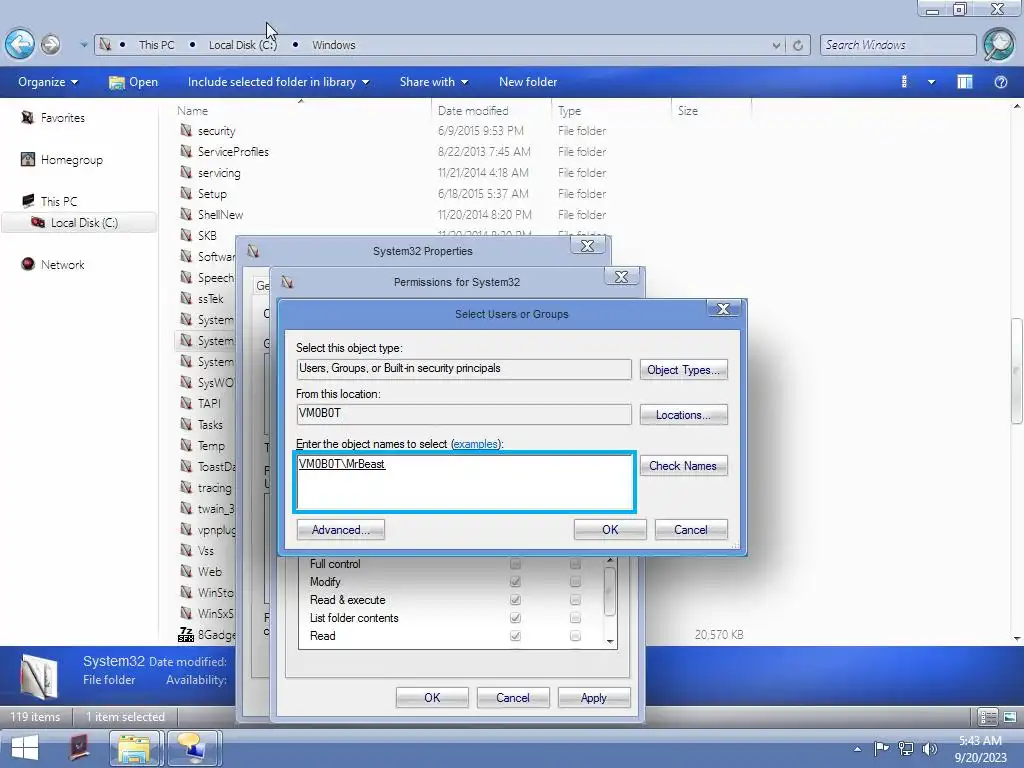Refresh the Windows folder view
This screenshot has width=1024, height=768.
click(797, 45)
